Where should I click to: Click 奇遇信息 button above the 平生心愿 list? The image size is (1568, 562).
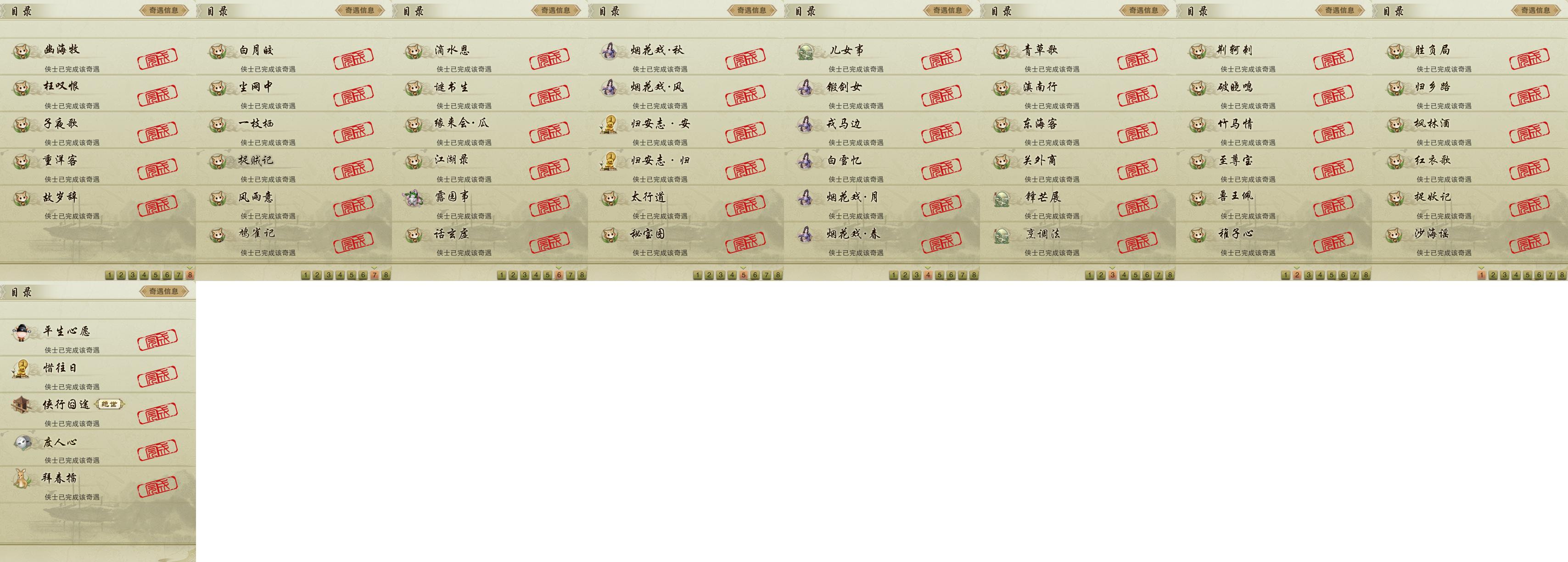point(164,291)
